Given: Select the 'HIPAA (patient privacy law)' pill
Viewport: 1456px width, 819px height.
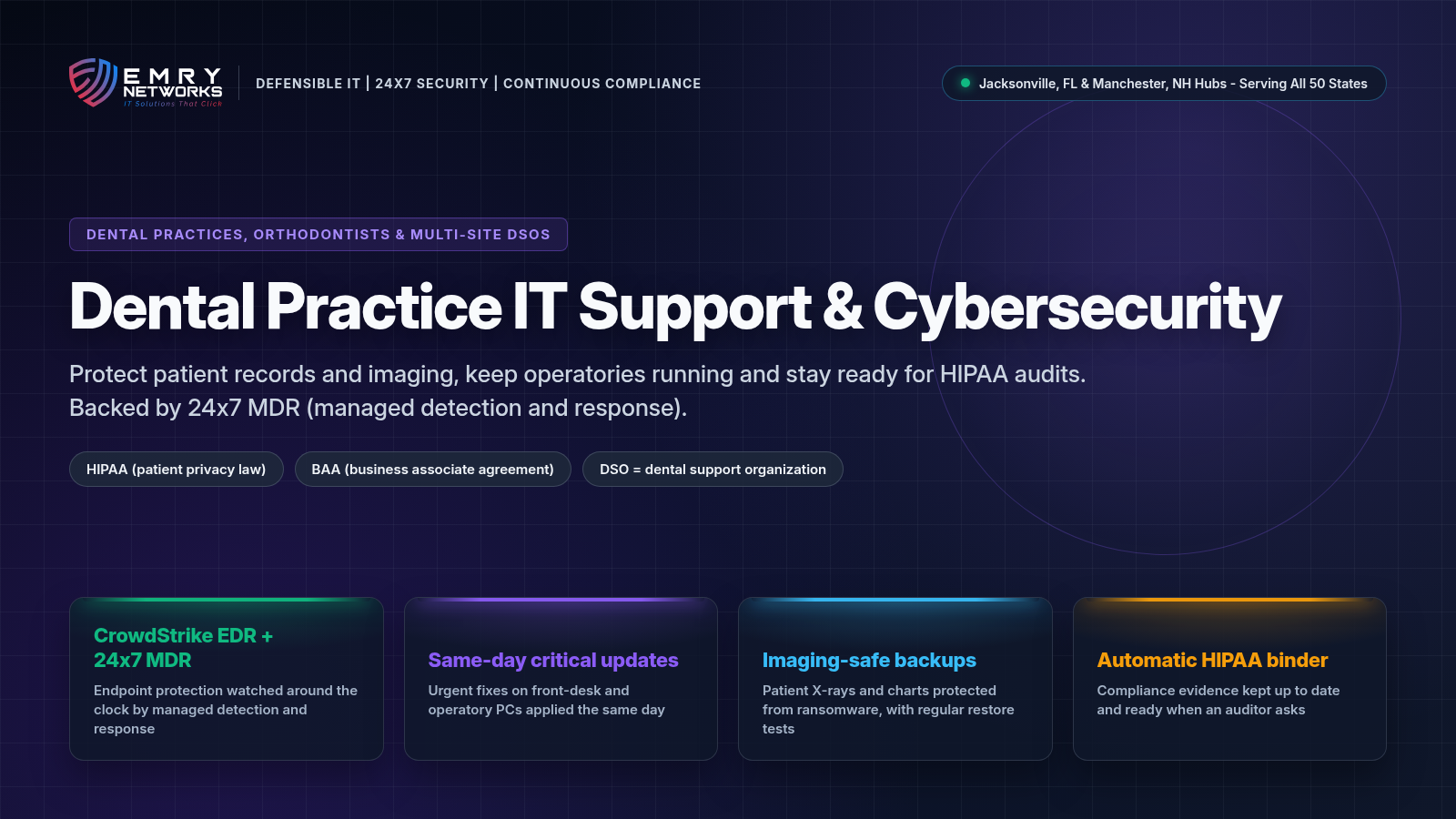Looking at the screenshot, I should 177,469.
